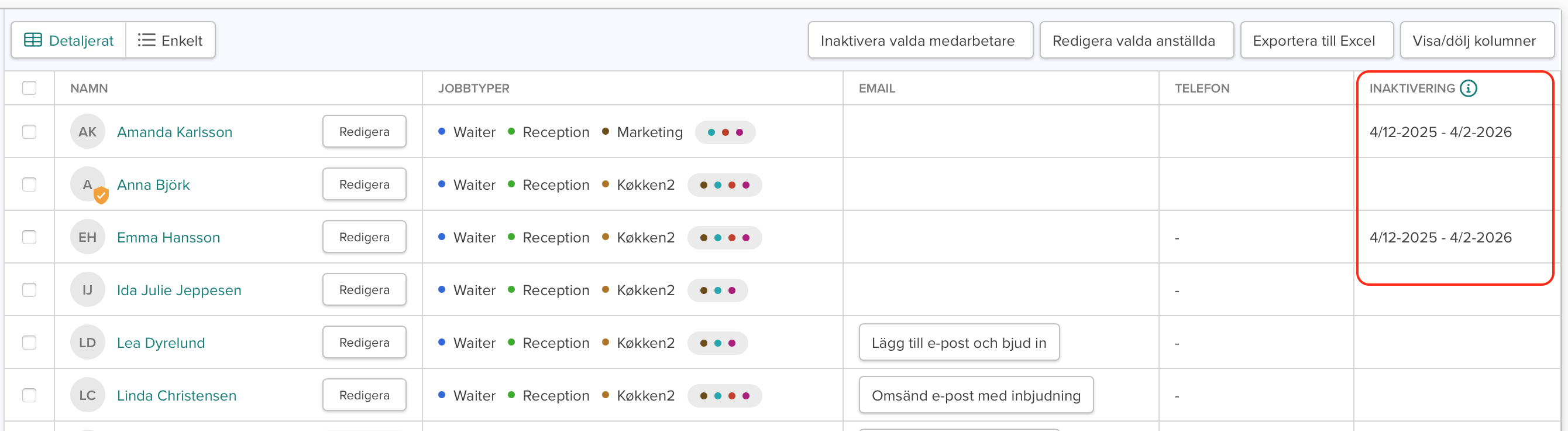The image size is (1568, 431).
Task: Click Lea Dyrelund's LD avatar
Action: (x=88, y=343)
